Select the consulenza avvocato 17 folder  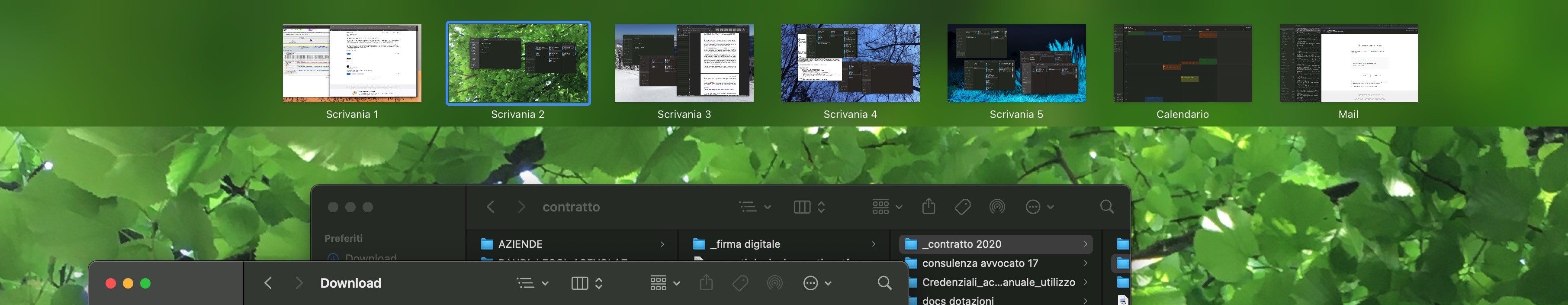point(996,263)
